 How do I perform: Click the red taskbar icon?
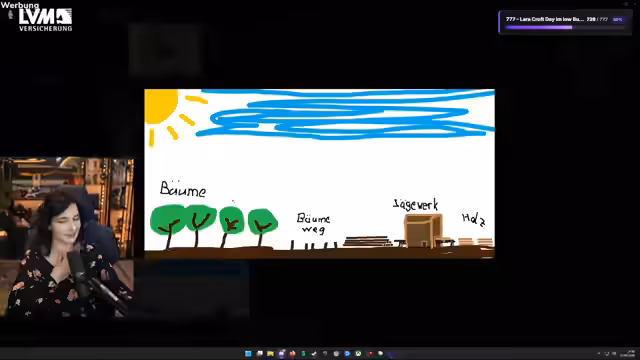point(370,353)
